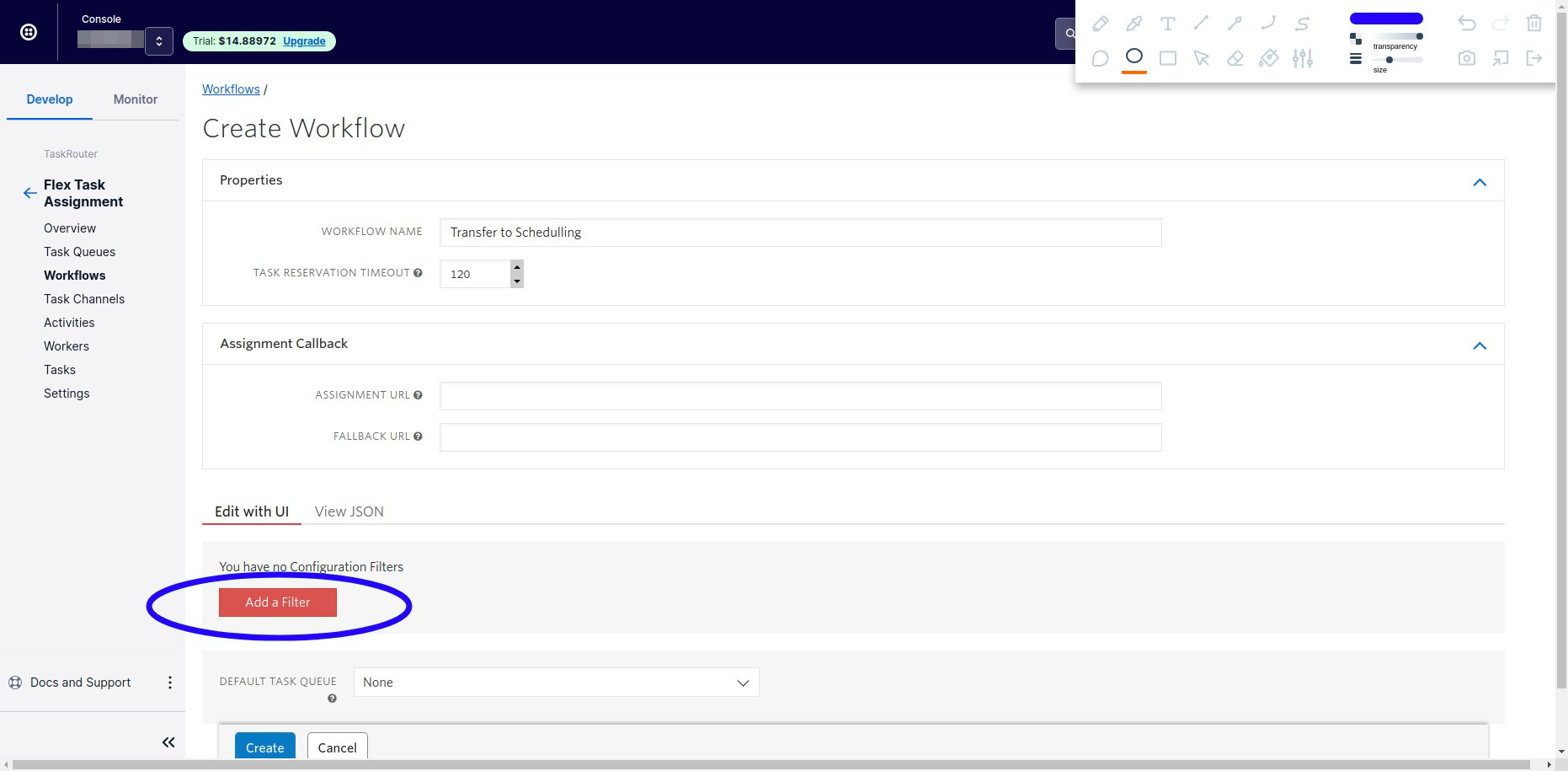The width and height of the screenshot is (1568, 771).
Task: Select the S-shaped freeform curve tool
Action: click(1303, 24)
